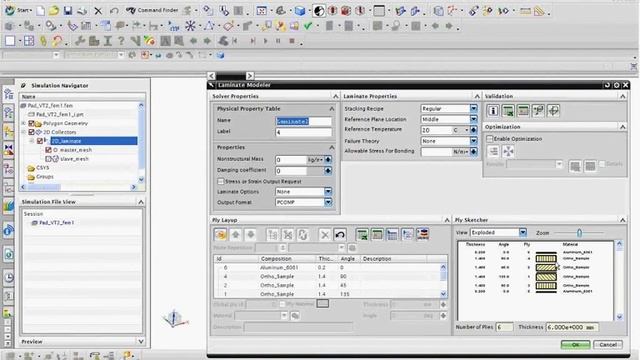Open the Command Finder

(152, 10)
